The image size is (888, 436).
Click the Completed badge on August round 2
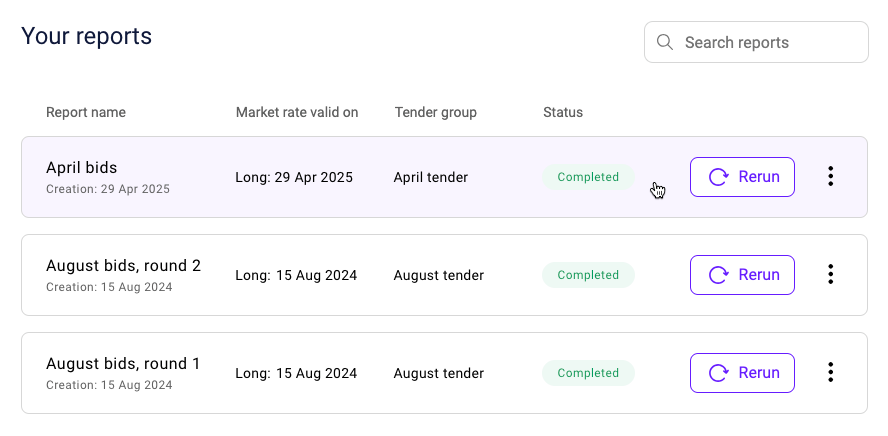click(x=588, y=275)
